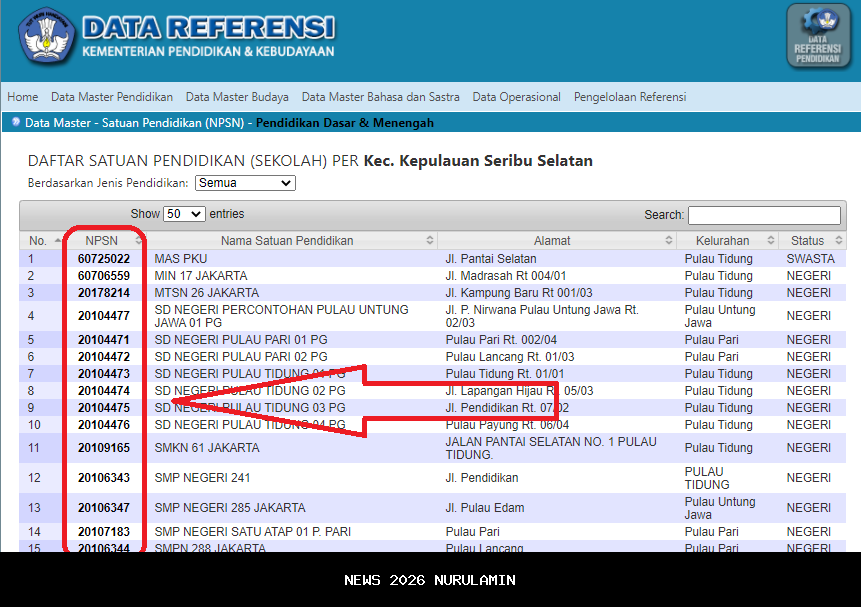Select the SMP NEGERI 285 JAKARTA name
This screenshot has width=861, height=607.
pyautogui.click(x=230, y=508)
